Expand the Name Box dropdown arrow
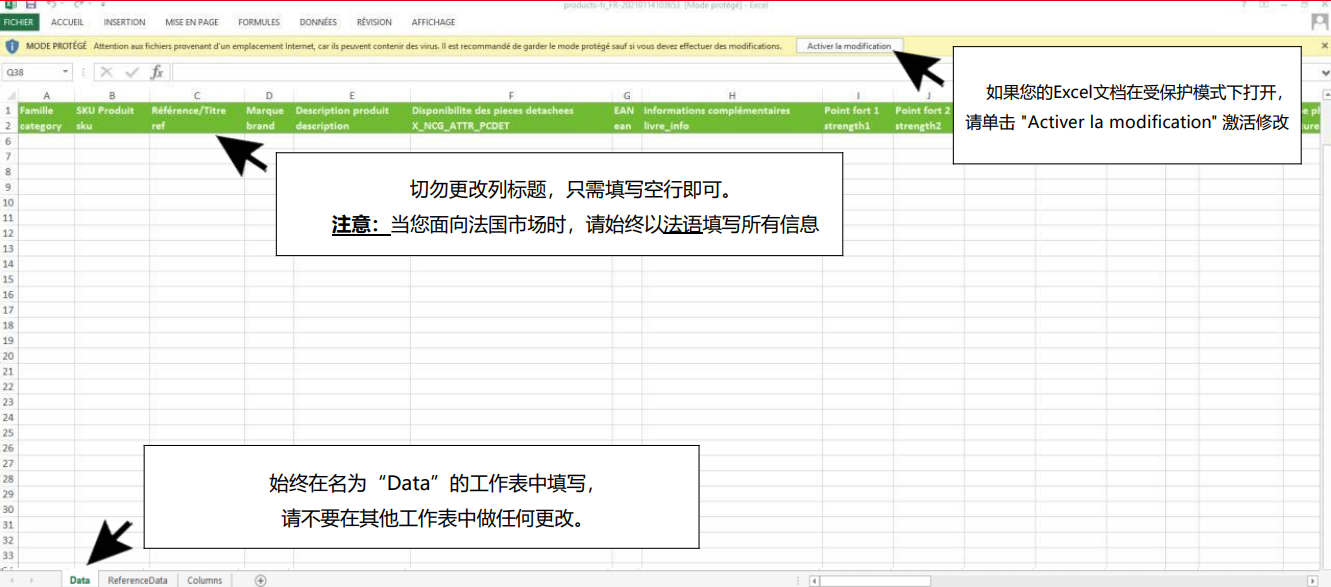 click(x=66, y=72)
